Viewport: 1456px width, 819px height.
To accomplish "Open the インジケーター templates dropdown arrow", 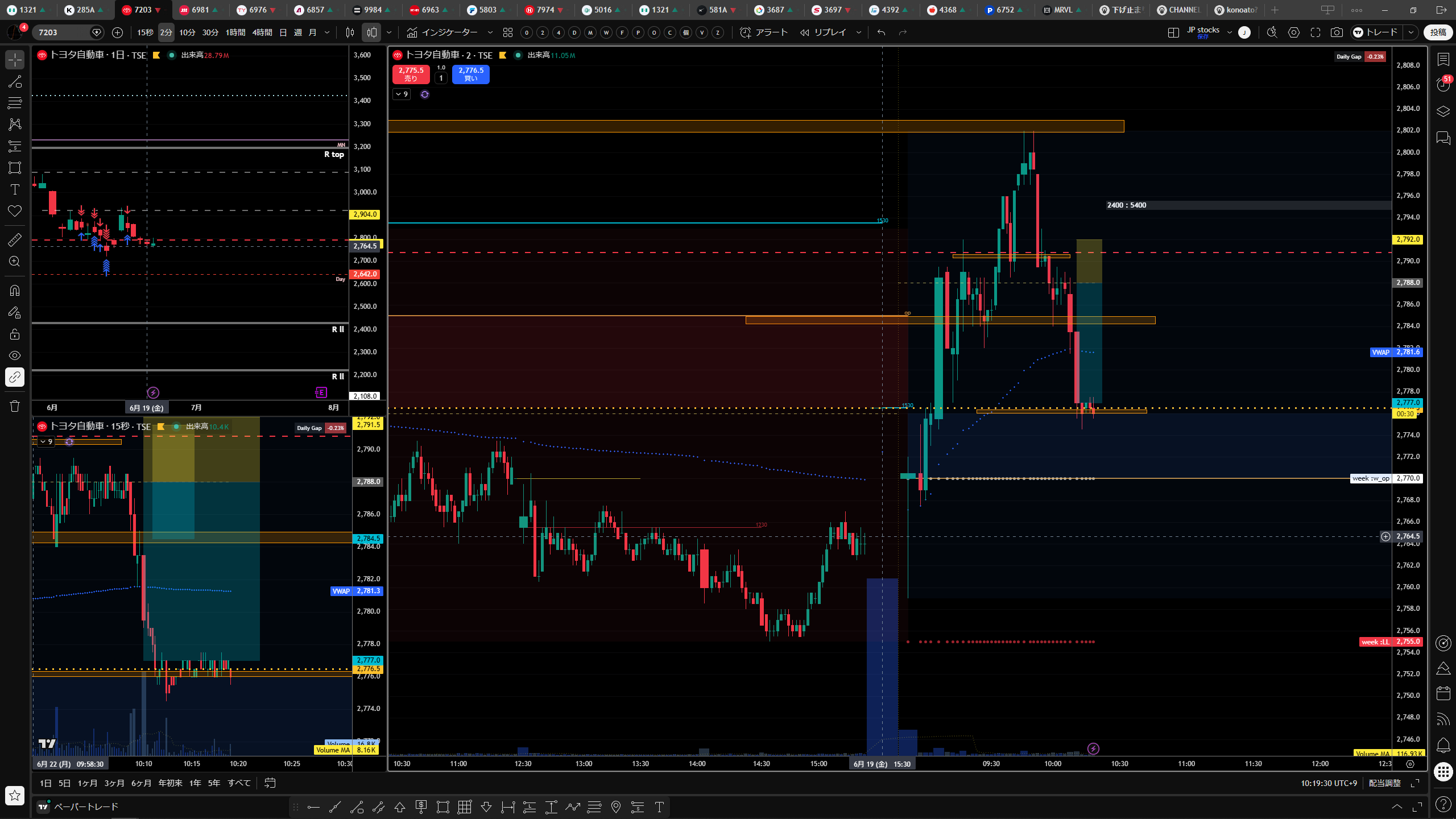I will 490,32.
